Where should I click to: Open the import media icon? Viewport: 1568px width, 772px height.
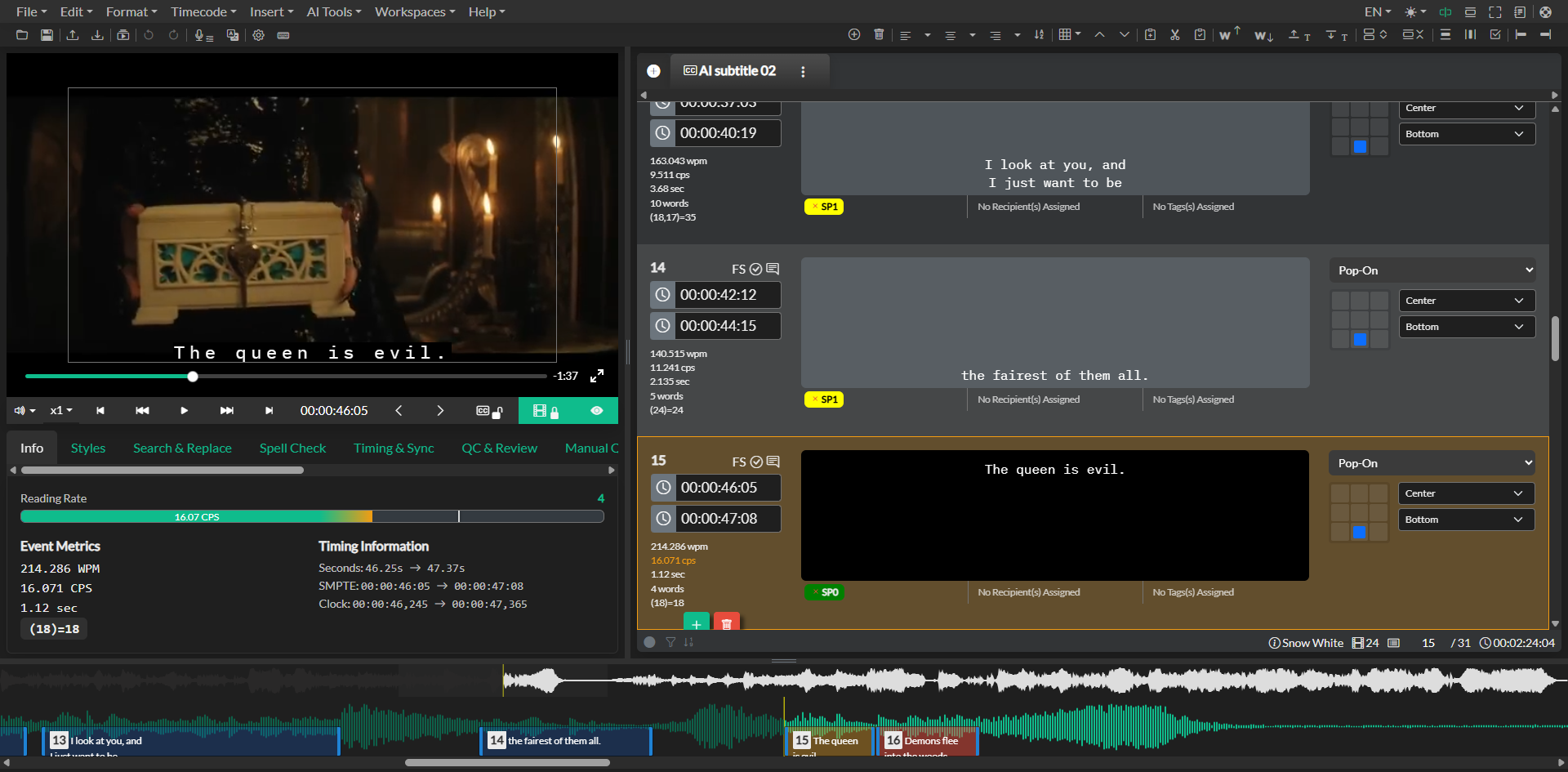(x=123, y=35)
